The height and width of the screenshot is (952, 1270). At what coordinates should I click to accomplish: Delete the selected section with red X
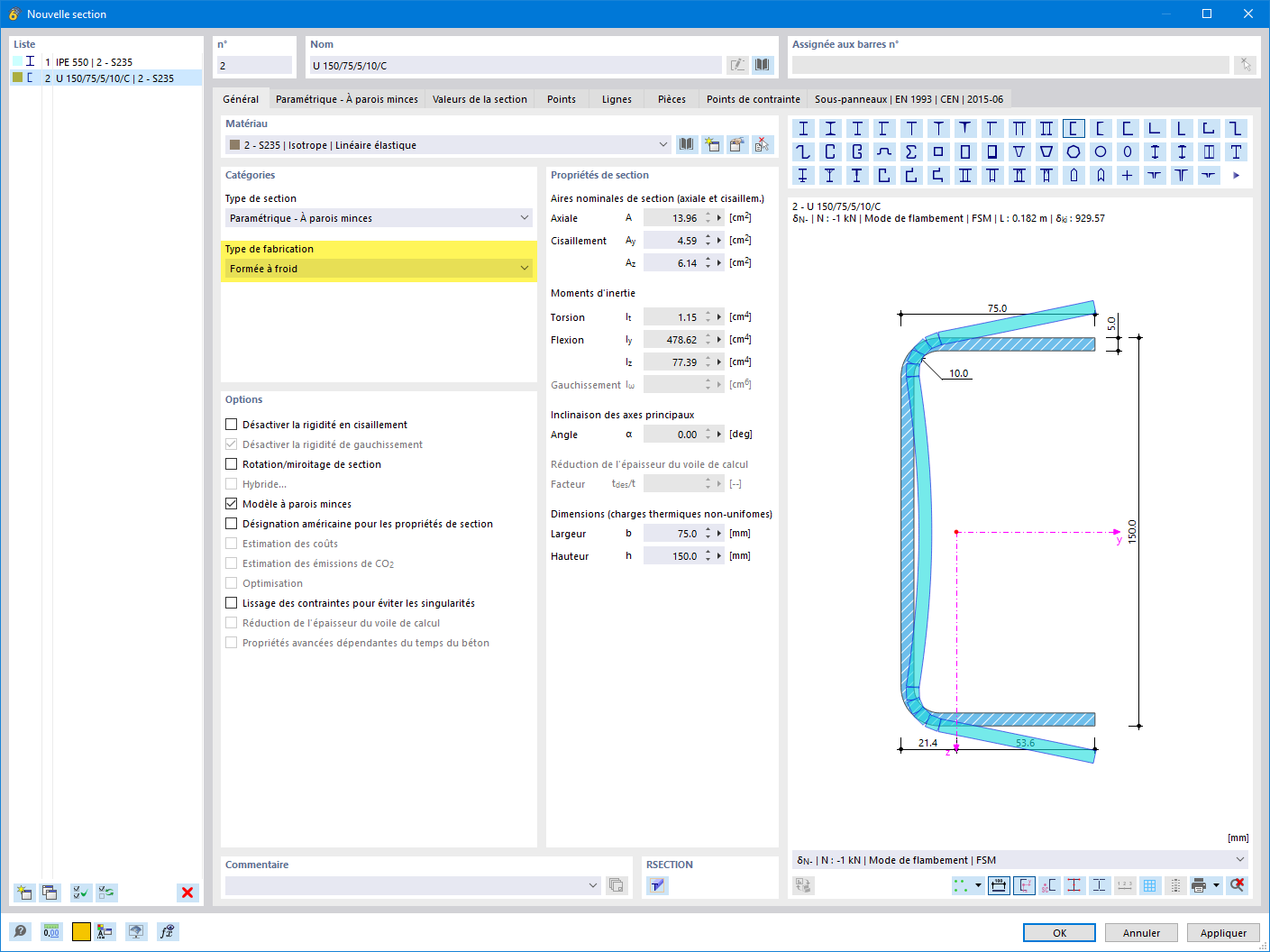coord(187,892)
